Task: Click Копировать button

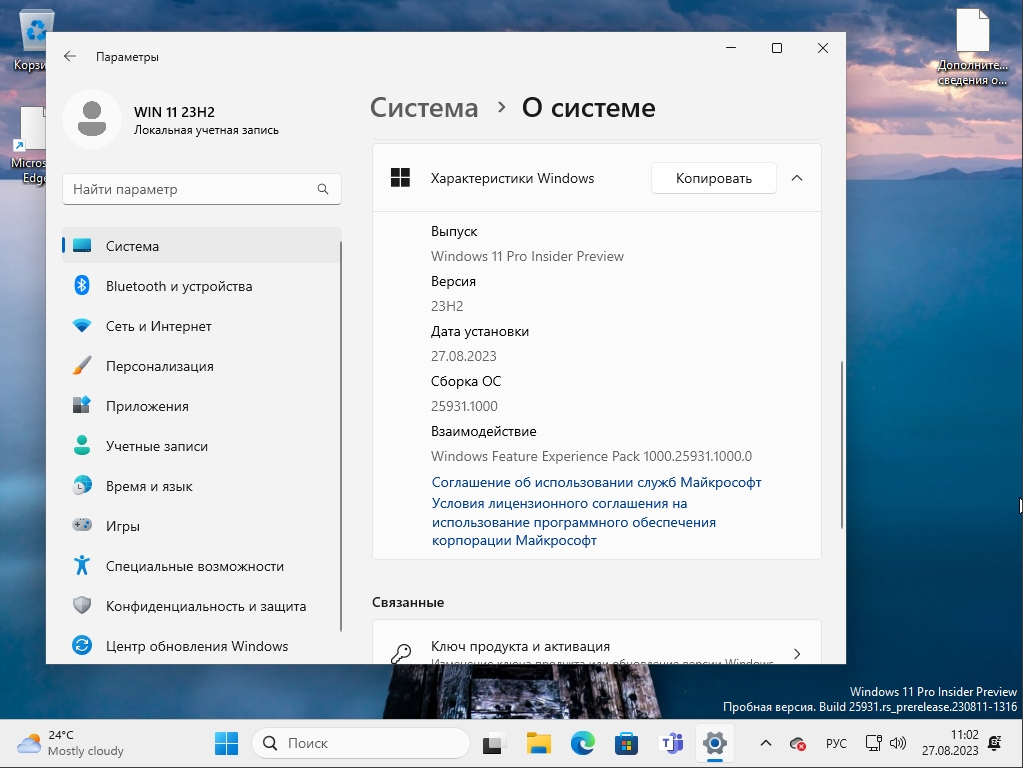Action: click(714, 178)
